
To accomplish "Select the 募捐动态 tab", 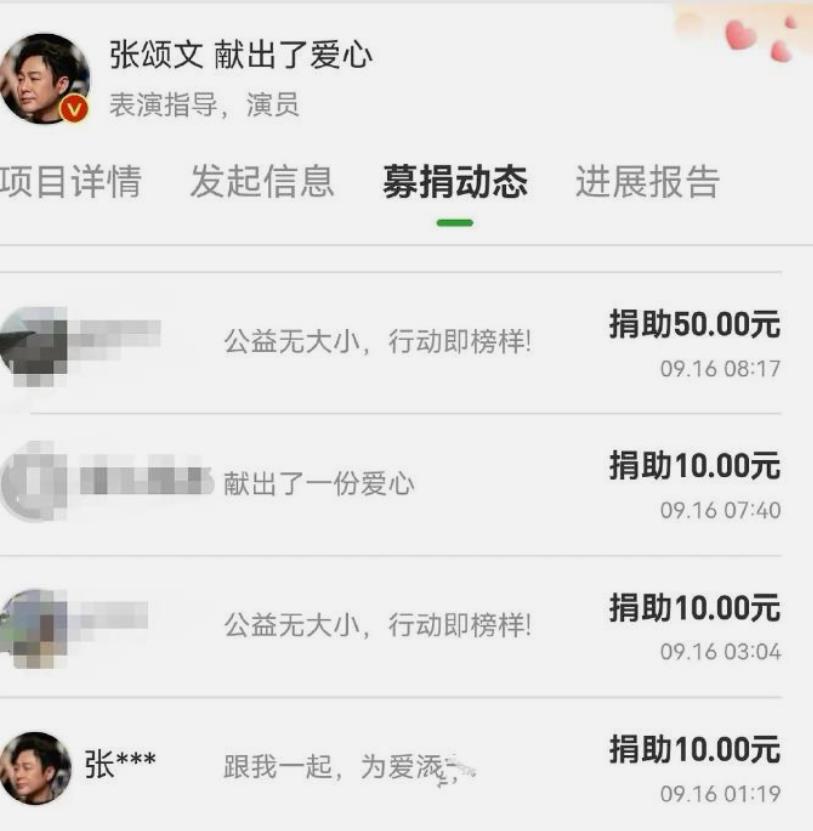I will coord(455,181).
